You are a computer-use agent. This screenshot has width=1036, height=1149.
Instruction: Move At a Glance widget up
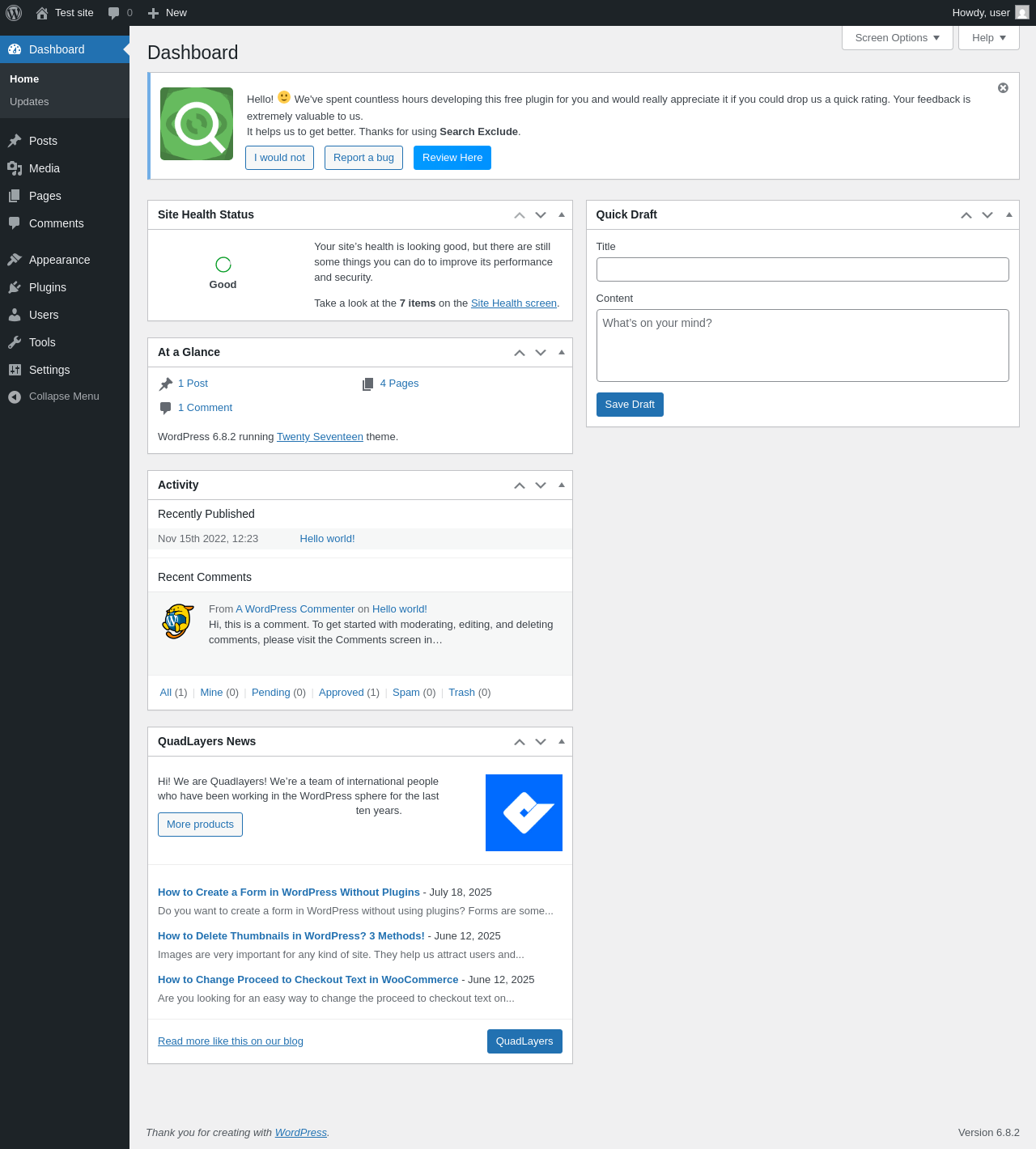(x=520, y=353)
